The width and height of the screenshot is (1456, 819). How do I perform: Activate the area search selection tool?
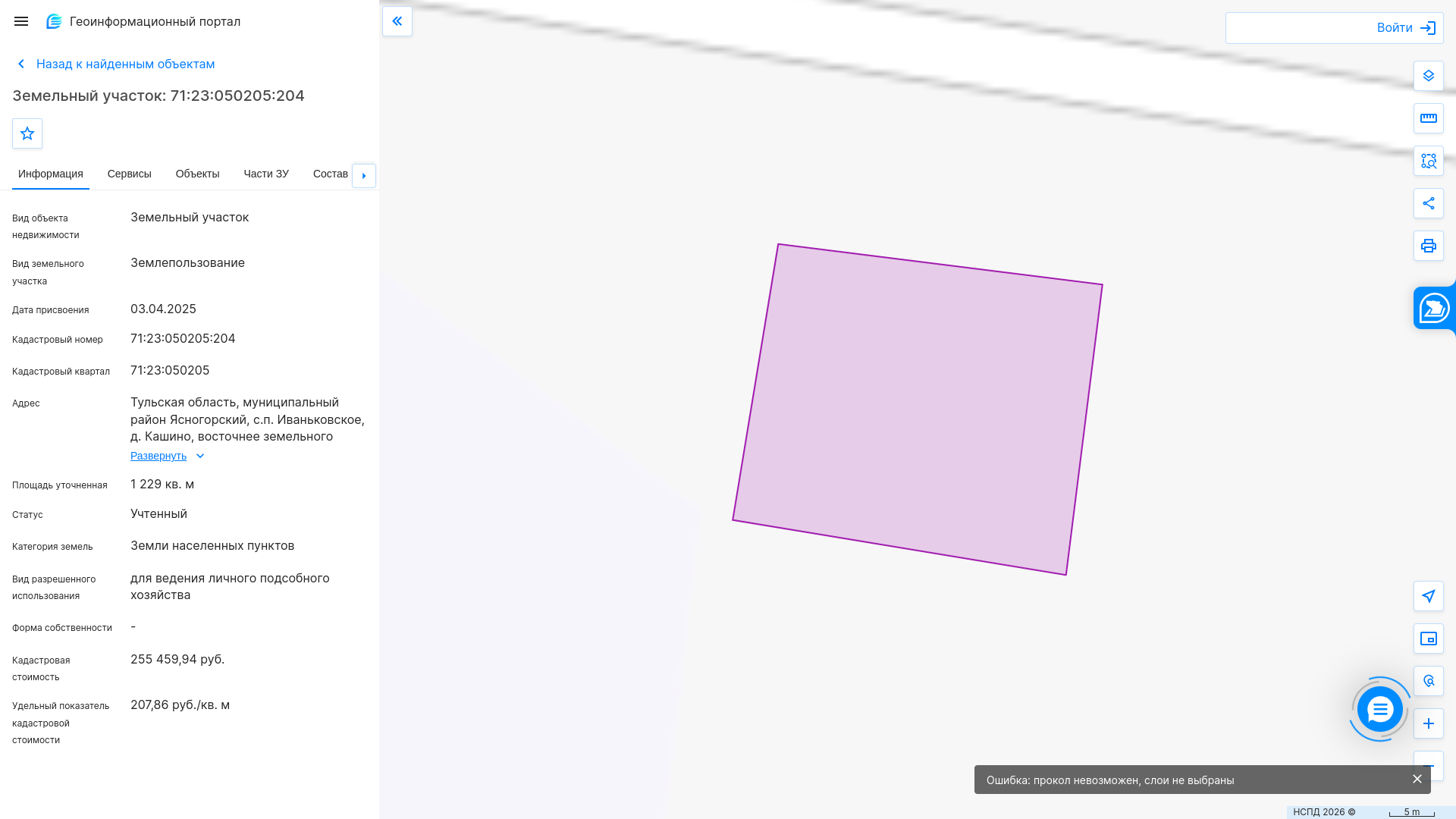click(1429, 161)
